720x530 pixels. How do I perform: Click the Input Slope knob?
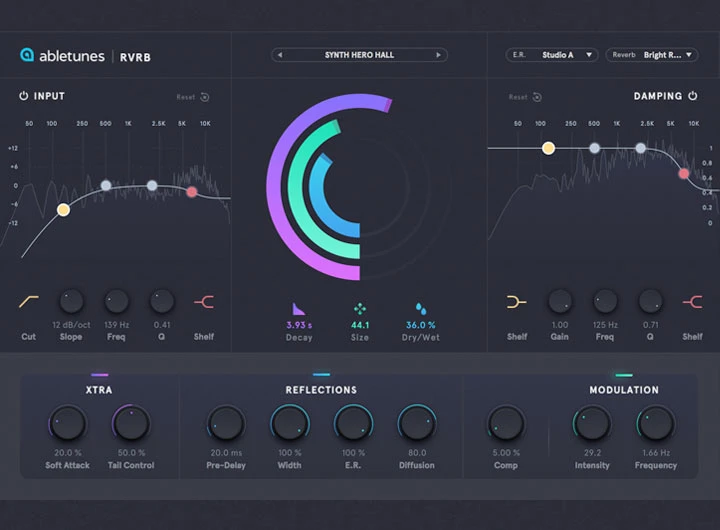pos(71,301)
